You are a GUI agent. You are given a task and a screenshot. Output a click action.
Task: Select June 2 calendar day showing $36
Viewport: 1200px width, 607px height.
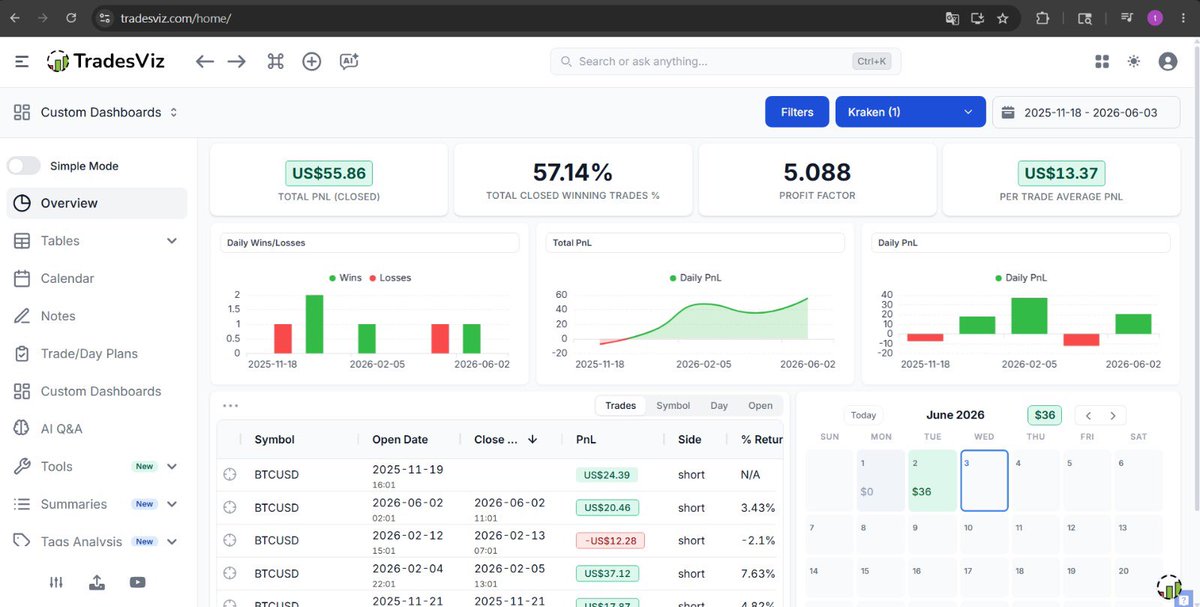tap(932, 480)
